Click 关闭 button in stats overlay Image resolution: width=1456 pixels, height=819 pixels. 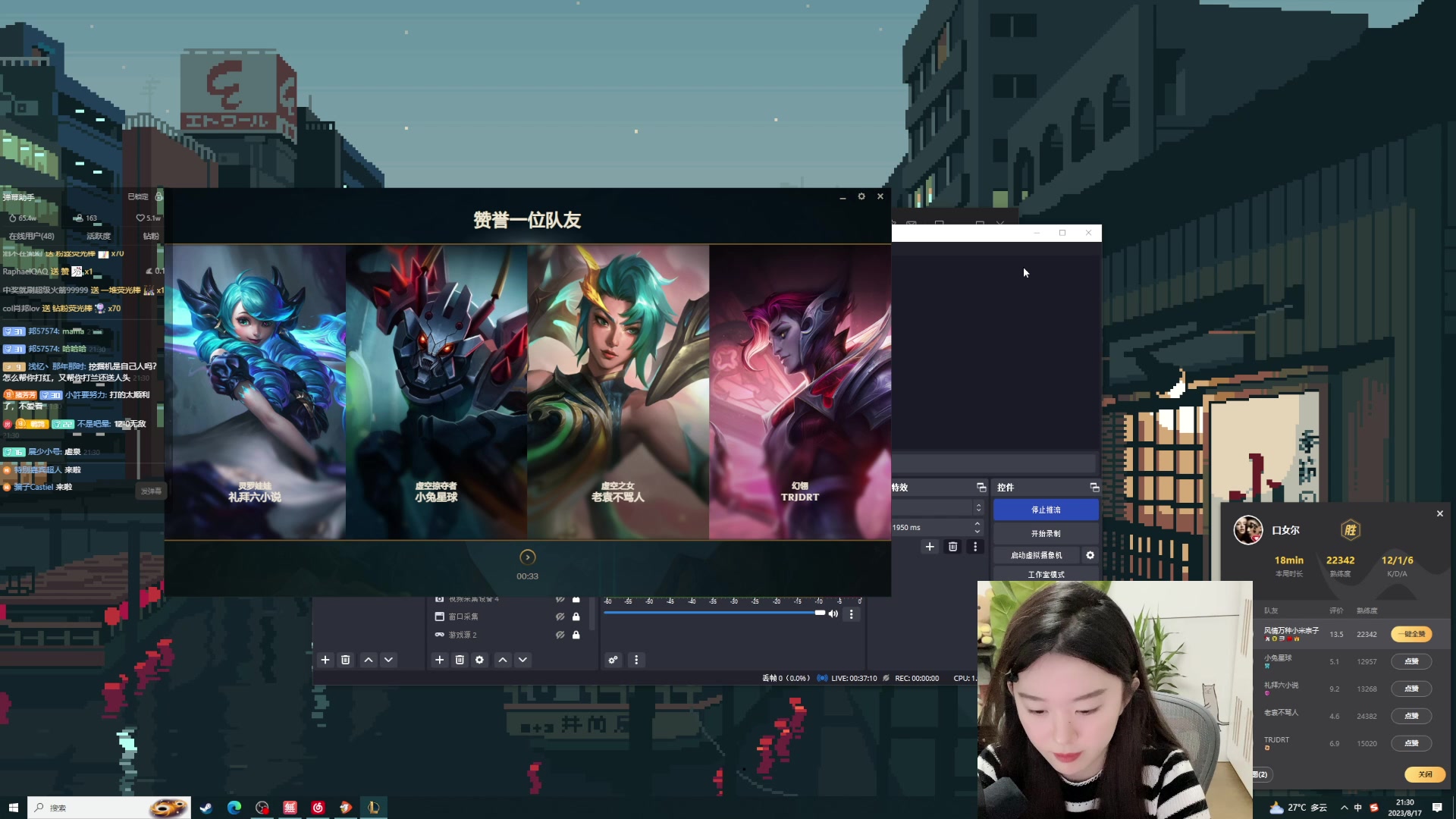(x=1425, y=774)
